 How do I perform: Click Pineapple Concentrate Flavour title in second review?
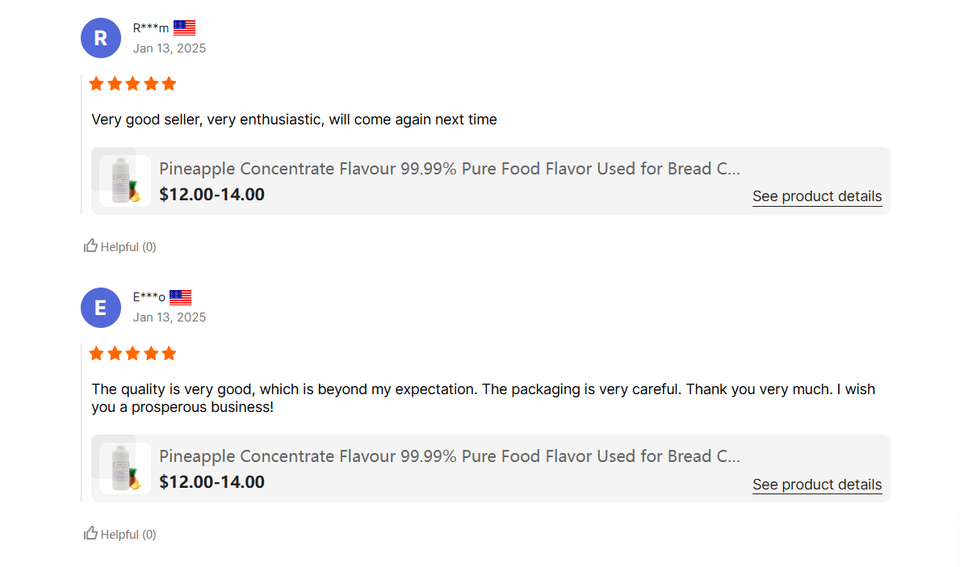click(449, 456)
